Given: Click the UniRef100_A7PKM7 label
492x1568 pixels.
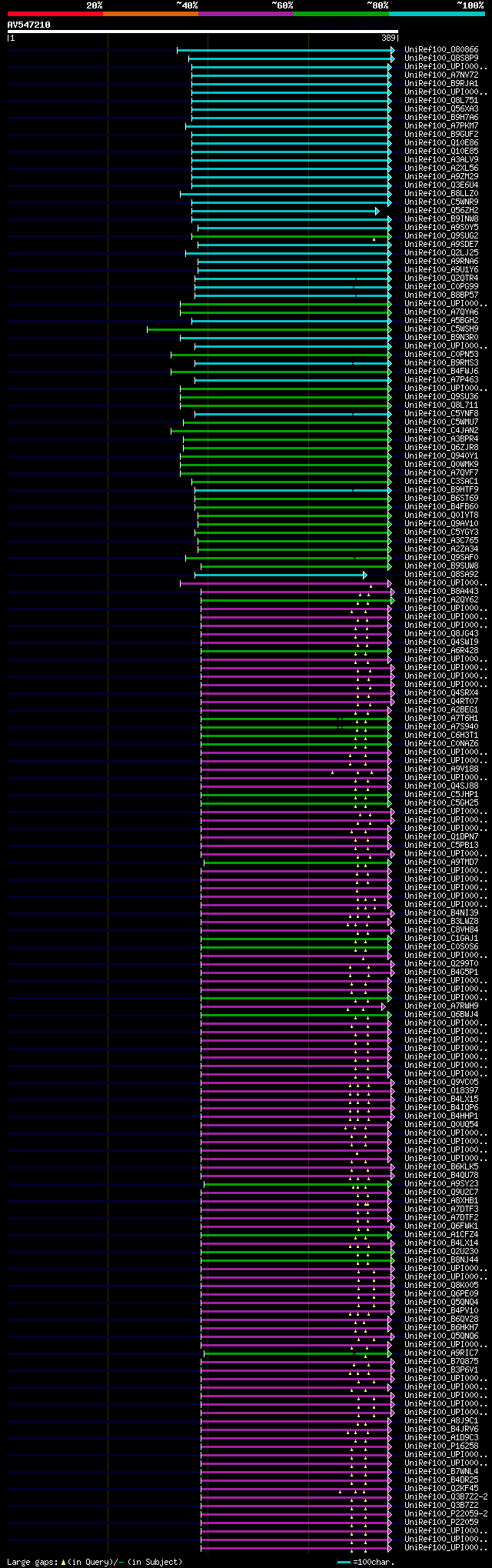Looking at the screenshot, I should pos(441,126).
